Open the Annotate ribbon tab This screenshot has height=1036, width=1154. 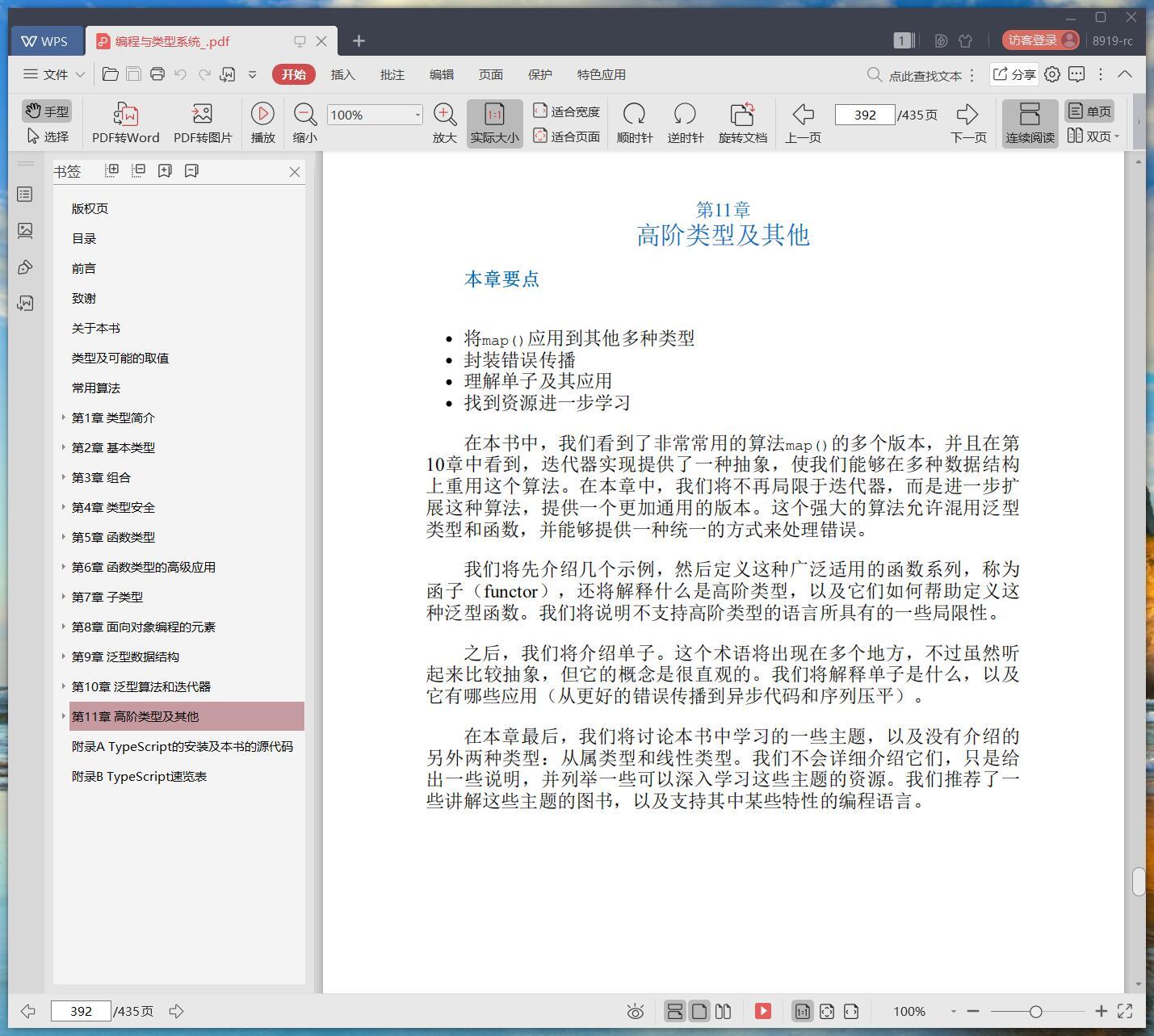392,74
